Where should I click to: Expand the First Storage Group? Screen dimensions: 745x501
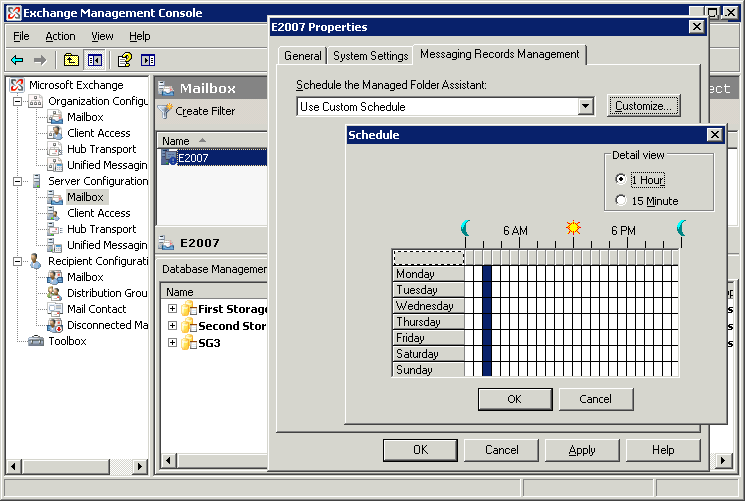pos(172,308)
